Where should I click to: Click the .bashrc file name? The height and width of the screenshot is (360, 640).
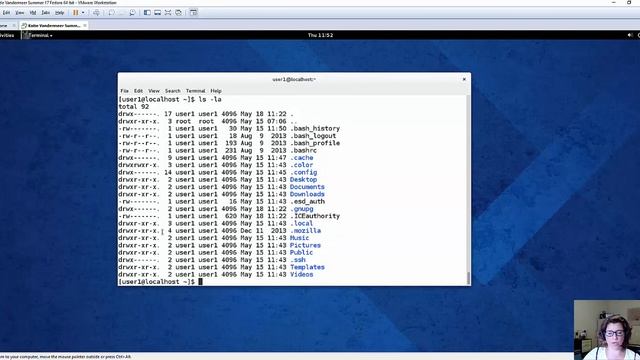click(304, 151)
